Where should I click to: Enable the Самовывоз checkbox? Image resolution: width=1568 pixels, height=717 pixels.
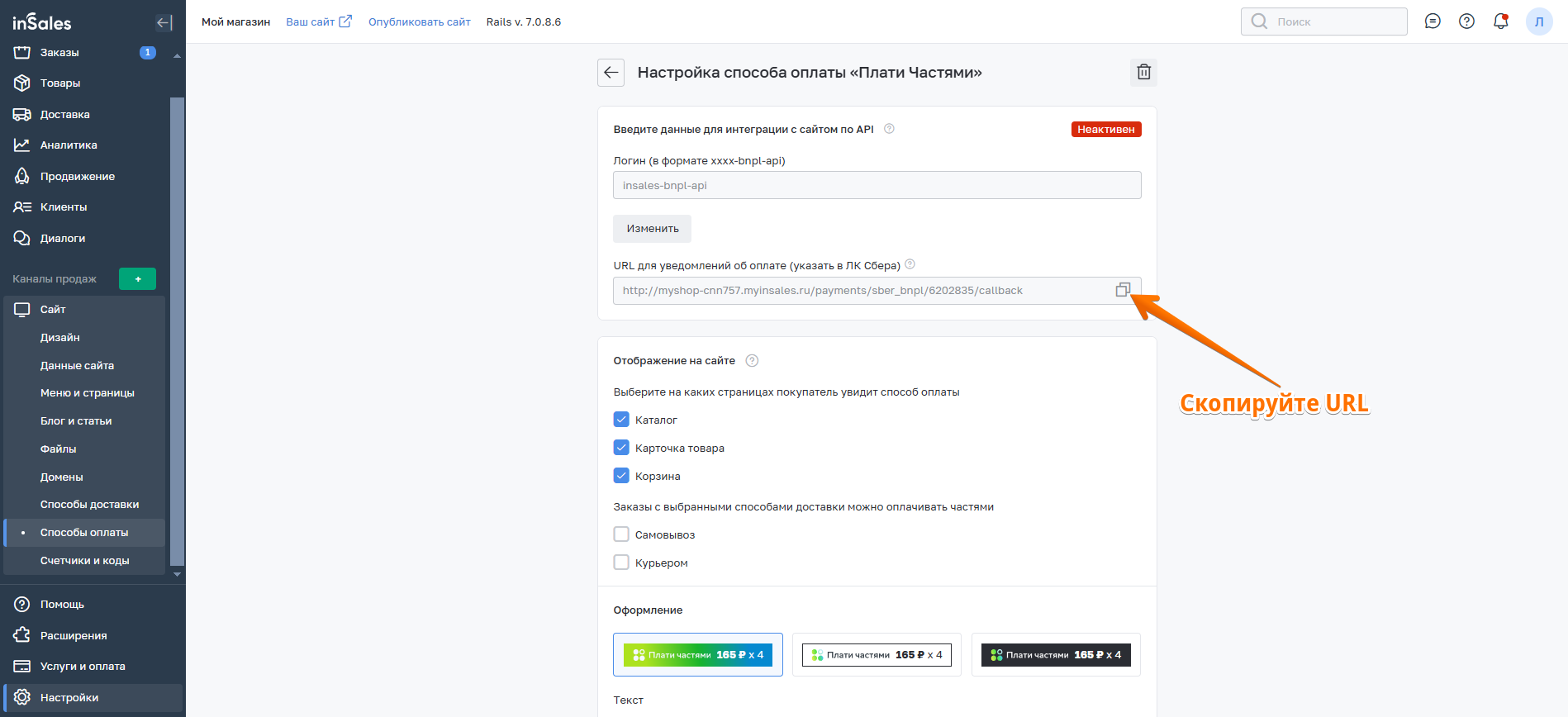(x=622, y=534)
